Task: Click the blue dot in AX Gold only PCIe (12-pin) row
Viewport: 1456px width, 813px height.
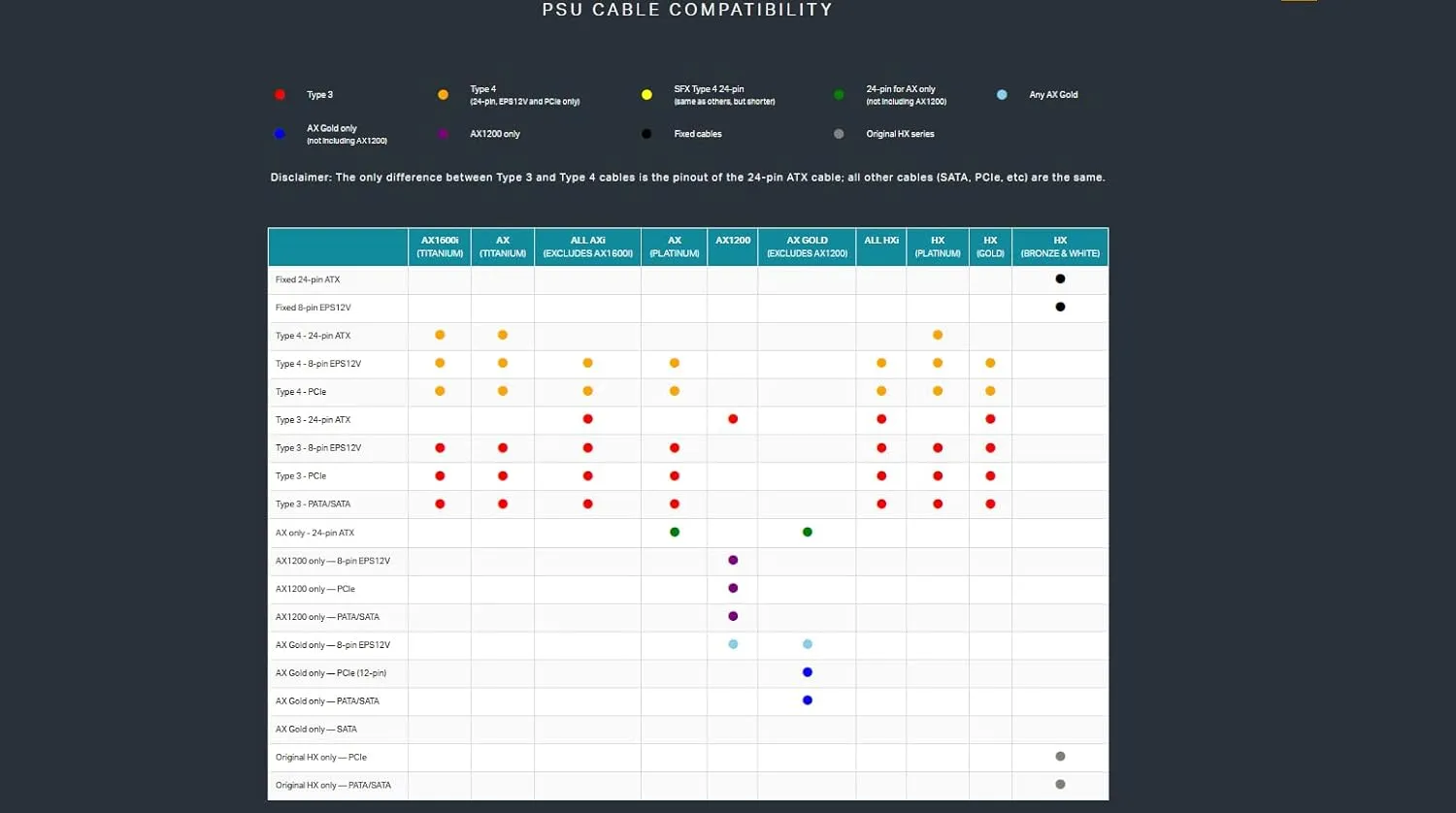Action: 808,672
